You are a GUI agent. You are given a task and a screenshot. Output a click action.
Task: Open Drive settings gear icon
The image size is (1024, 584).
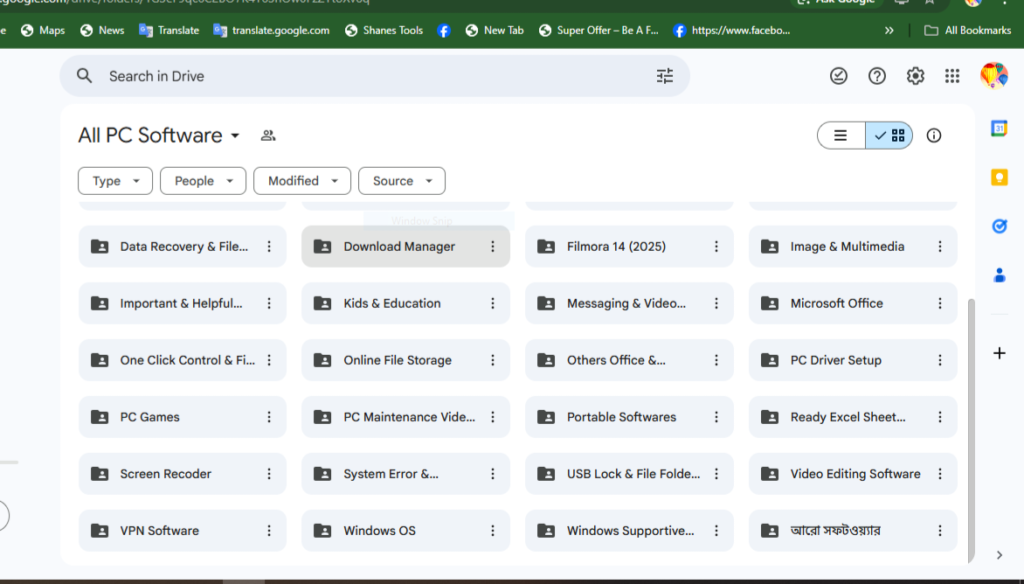(915, 76)
